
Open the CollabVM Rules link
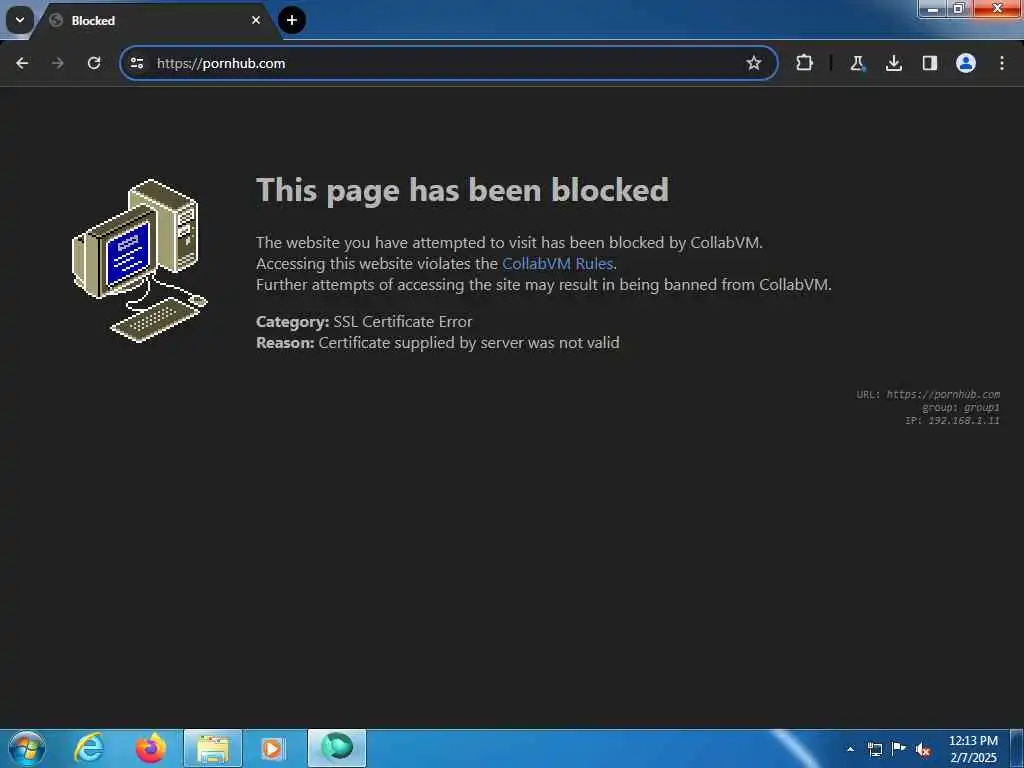[557, 264]
